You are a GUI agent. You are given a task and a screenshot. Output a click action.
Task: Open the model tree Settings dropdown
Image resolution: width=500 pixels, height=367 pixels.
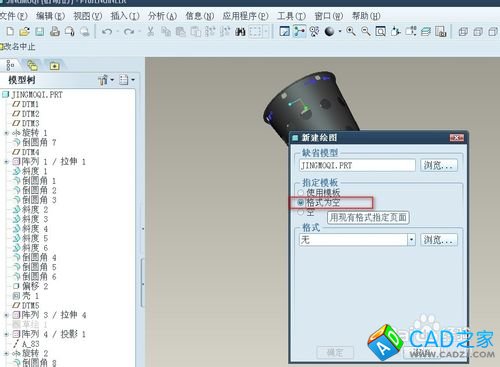click(127, 80)
